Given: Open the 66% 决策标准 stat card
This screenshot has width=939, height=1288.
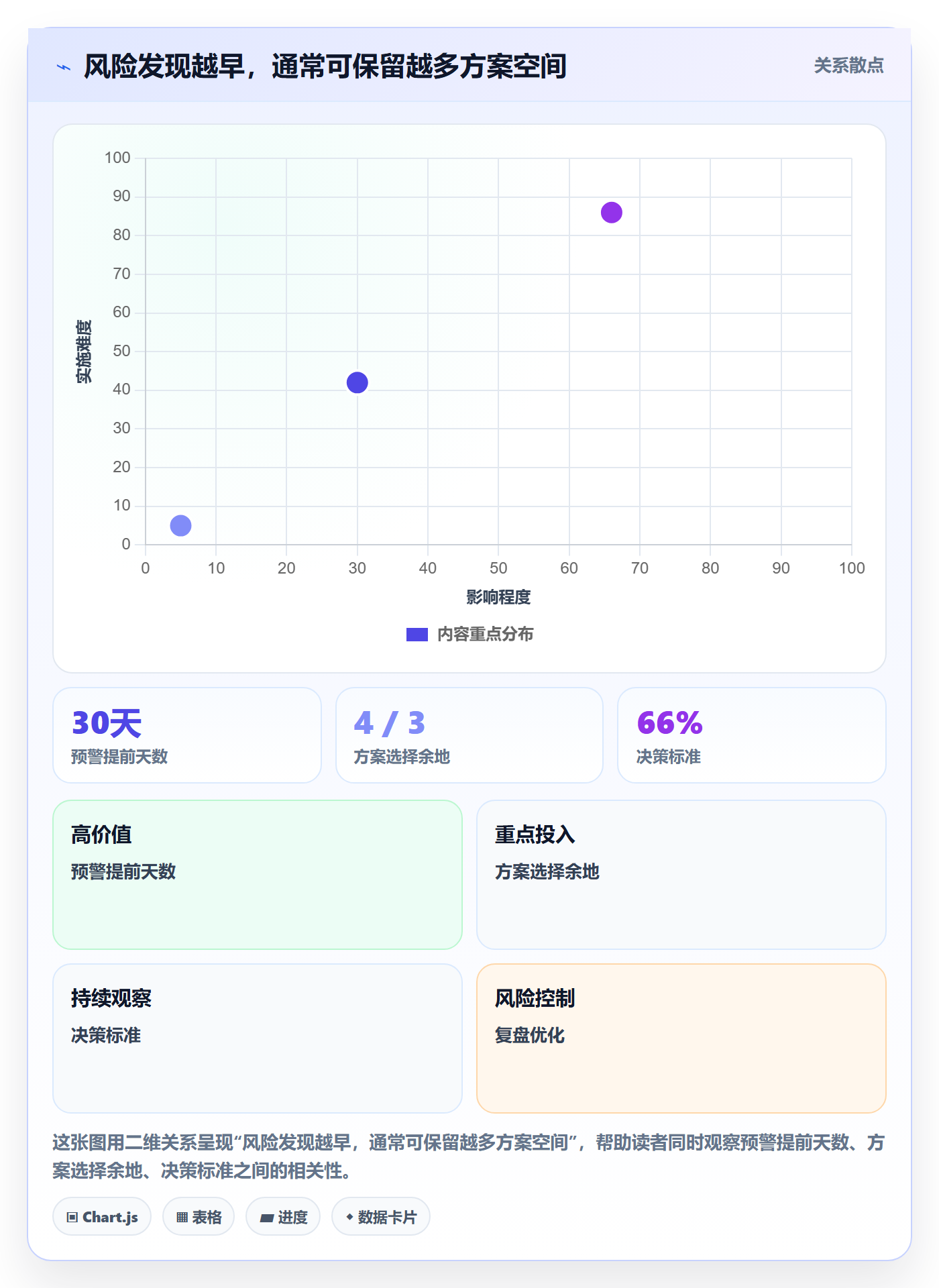Looking at the screenshot, I should click(x=752, y=735).
